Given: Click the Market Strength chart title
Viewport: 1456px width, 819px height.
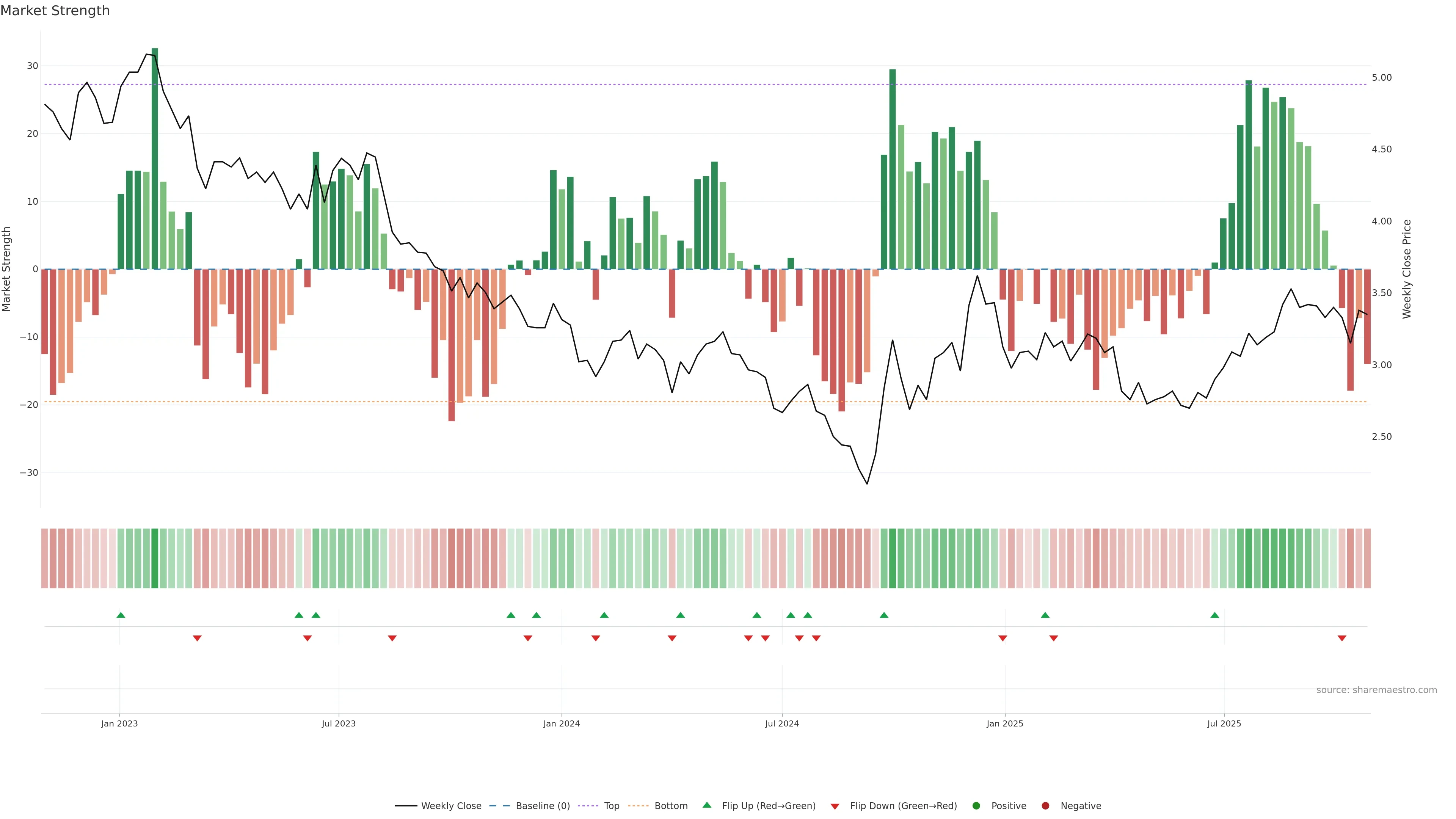Looking at the screenshot, I should coord(55,11).
